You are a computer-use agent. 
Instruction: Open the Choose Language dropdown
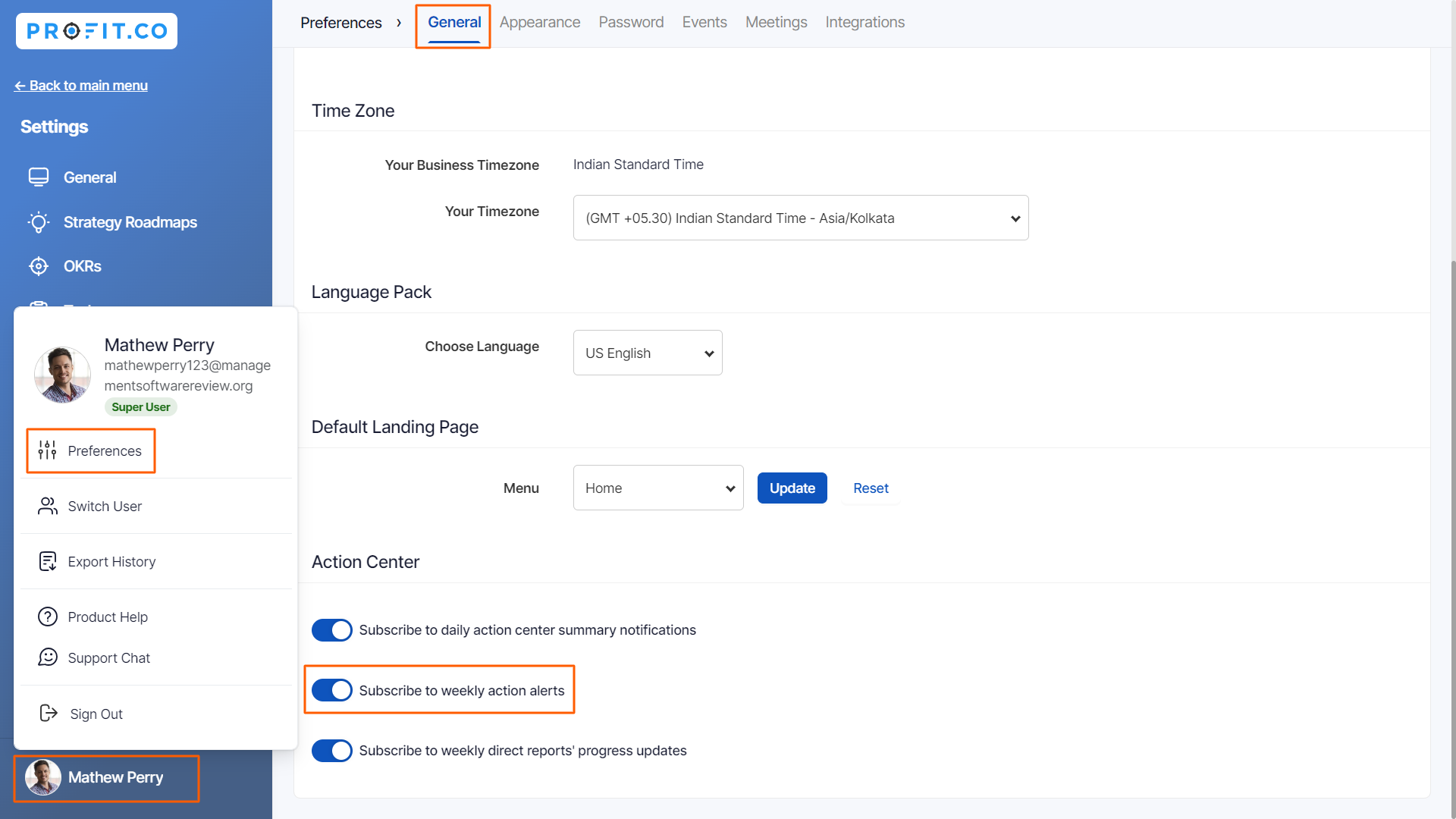tap(648, 353)
